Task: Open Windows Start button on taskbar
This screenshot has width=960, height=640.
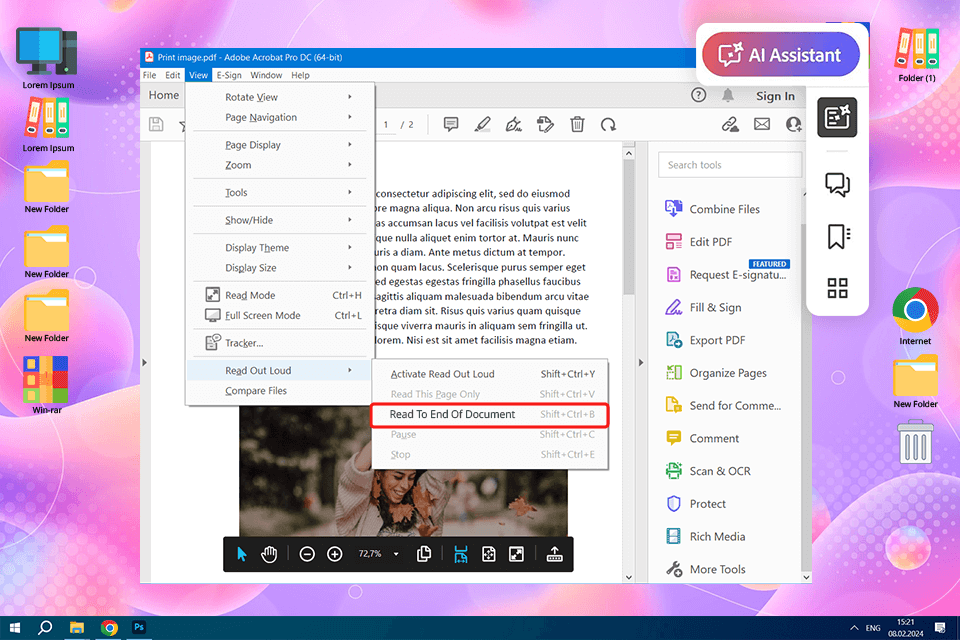Action: click(x=15, y=628)
